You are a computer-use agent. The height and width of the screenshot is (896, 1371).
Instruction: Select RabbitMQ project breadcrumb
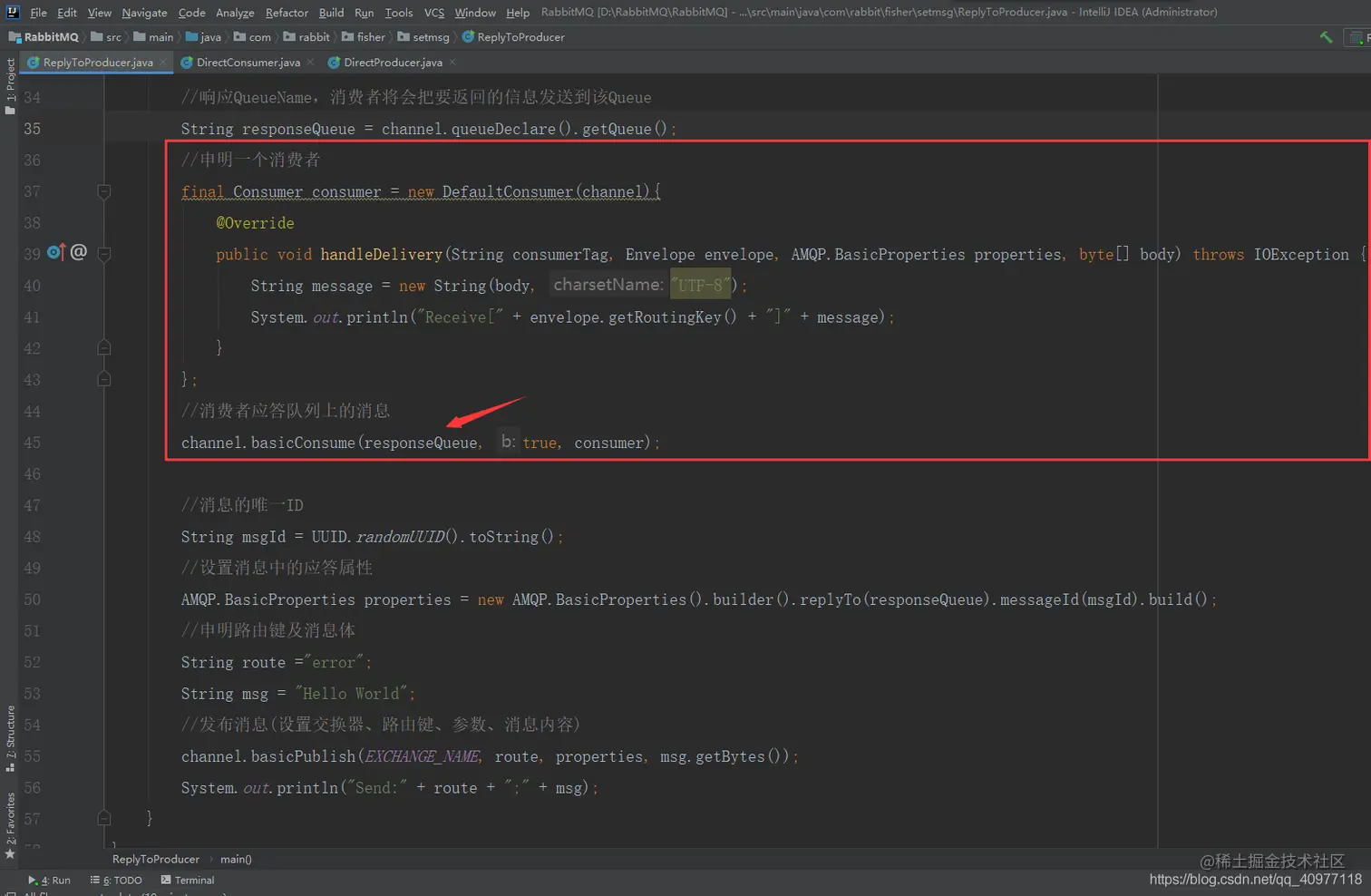point(44,37)
